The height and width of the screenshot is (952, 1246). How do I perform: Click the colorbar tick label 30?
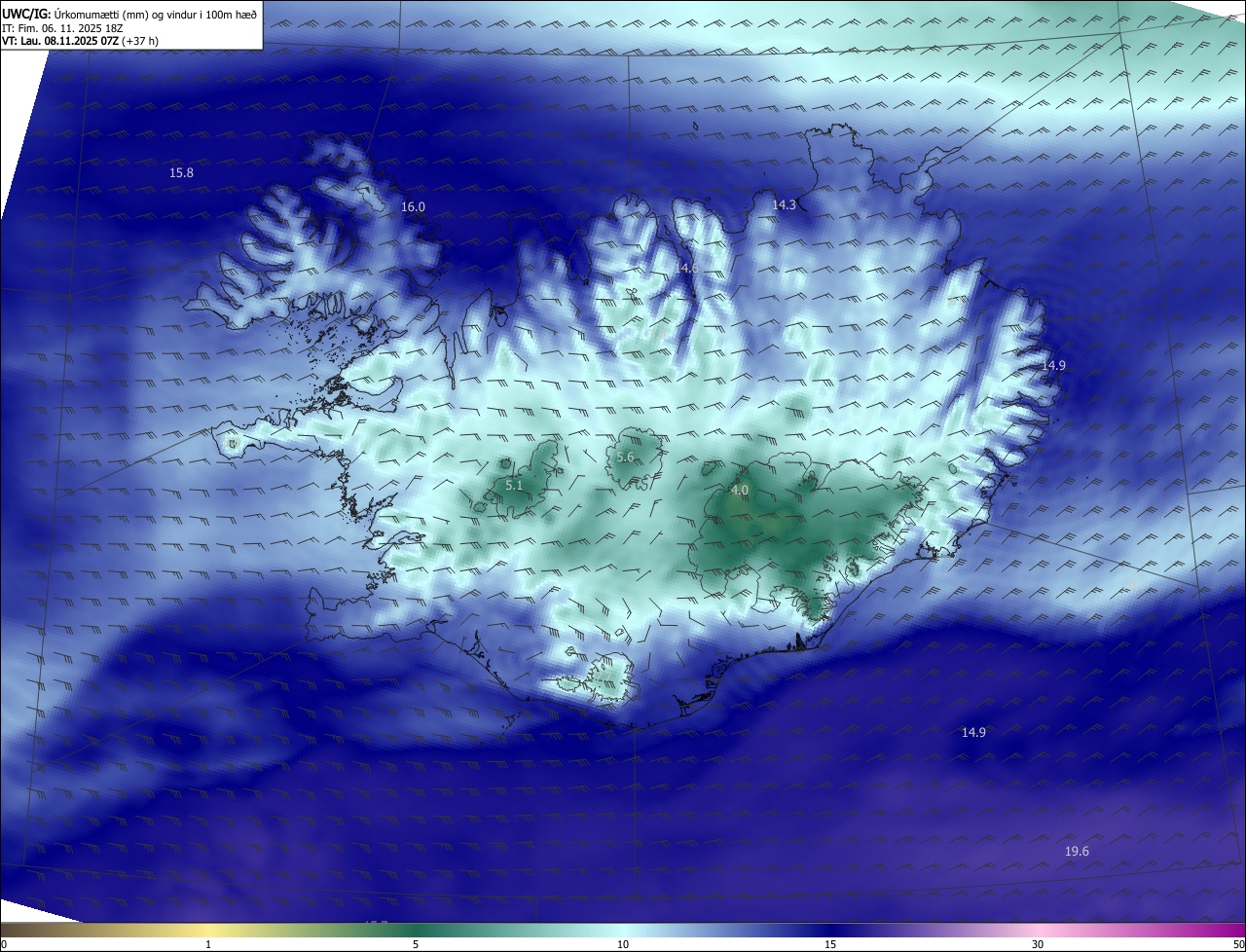click(1038, 944)
